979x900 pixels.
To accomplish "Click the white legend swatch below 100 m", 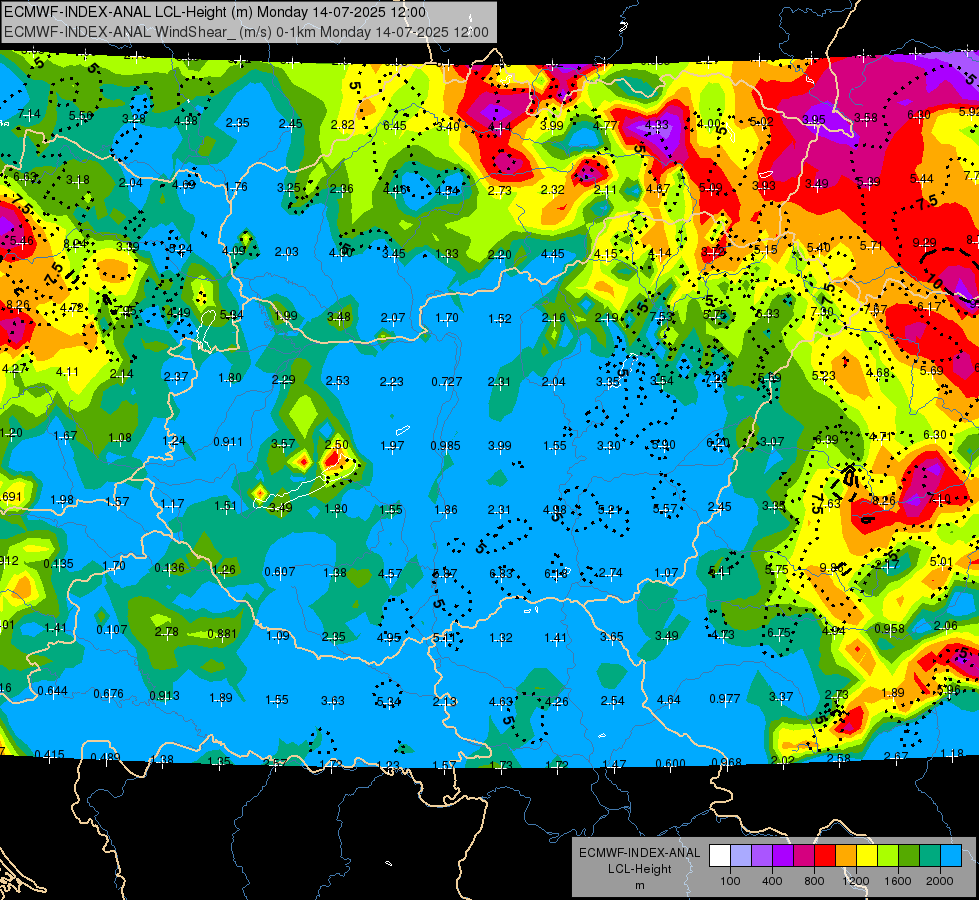I will coord(719,856).
